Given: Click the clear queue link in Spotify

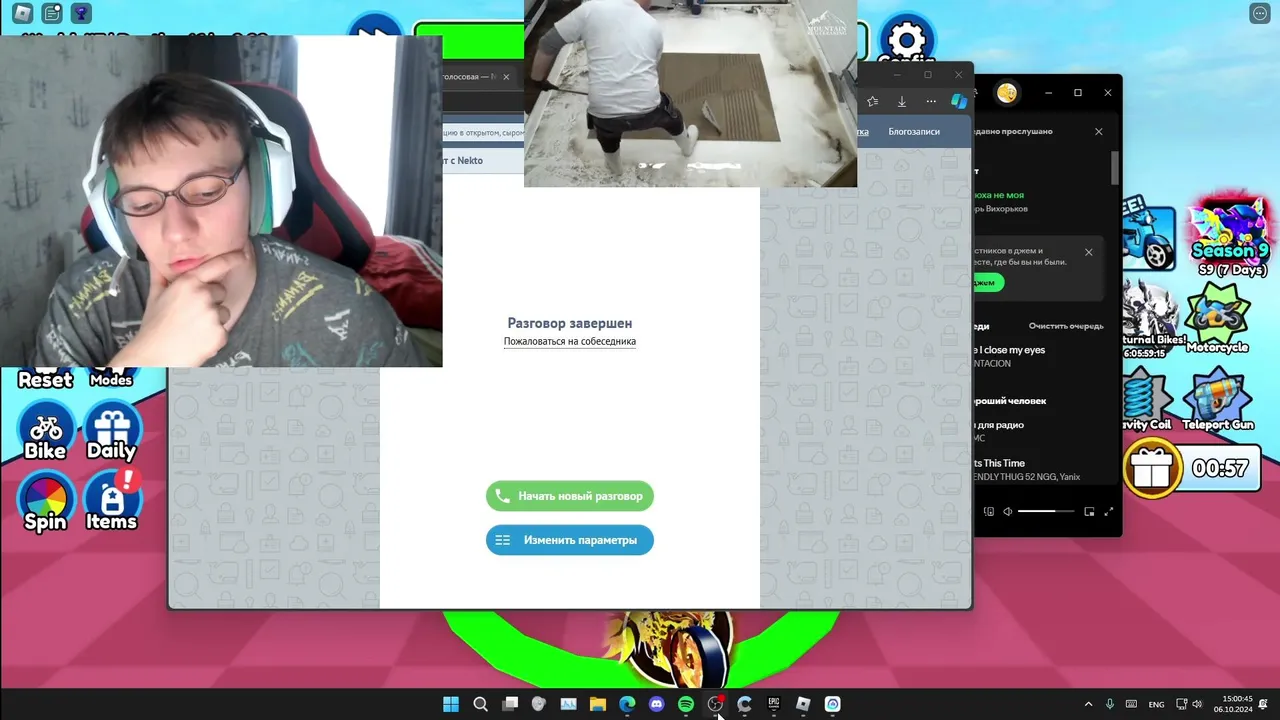Looking at the screenshot, I should click(1066, 326).
